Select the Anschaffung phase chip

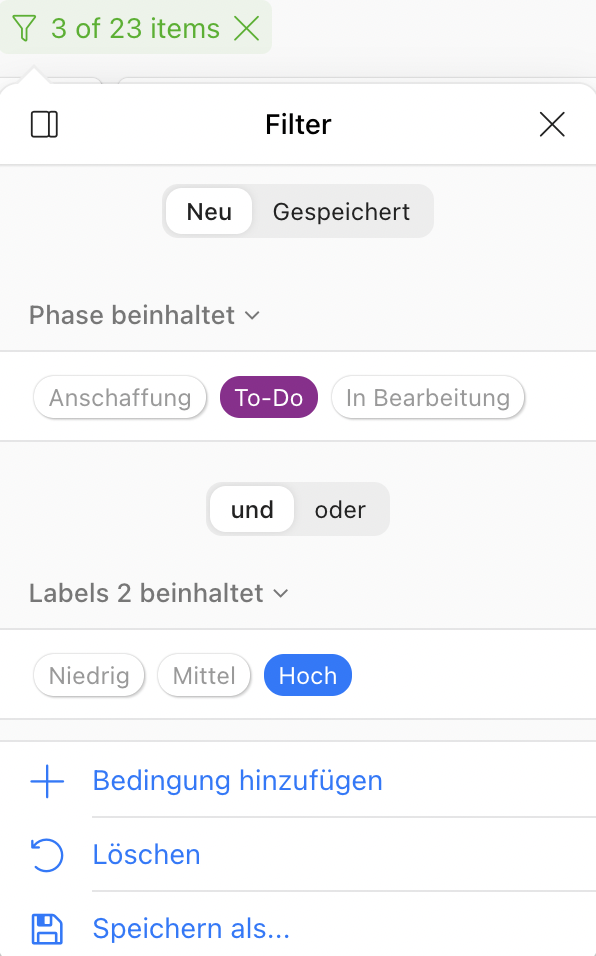pyautogui.click(x=120, y=397)
